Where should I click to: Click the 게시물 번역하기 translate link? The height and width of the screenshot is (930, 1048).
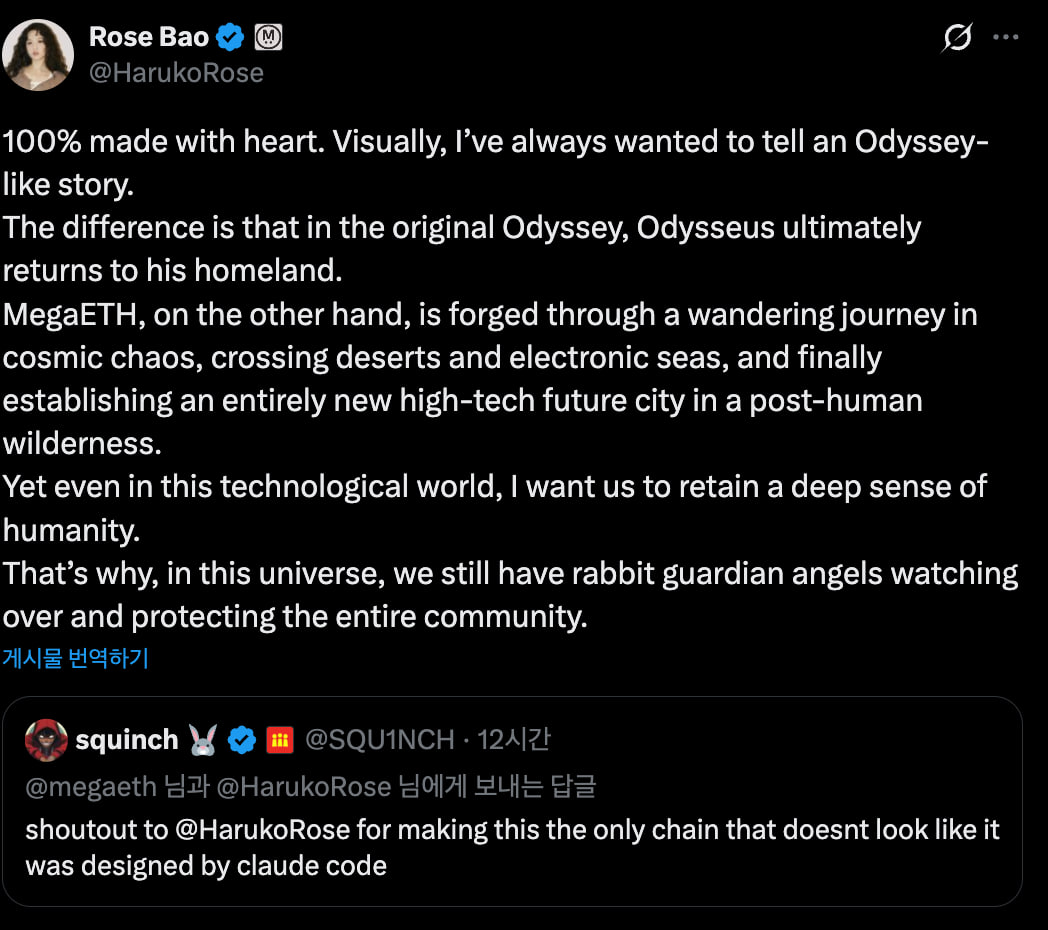[x=75, y=658]
